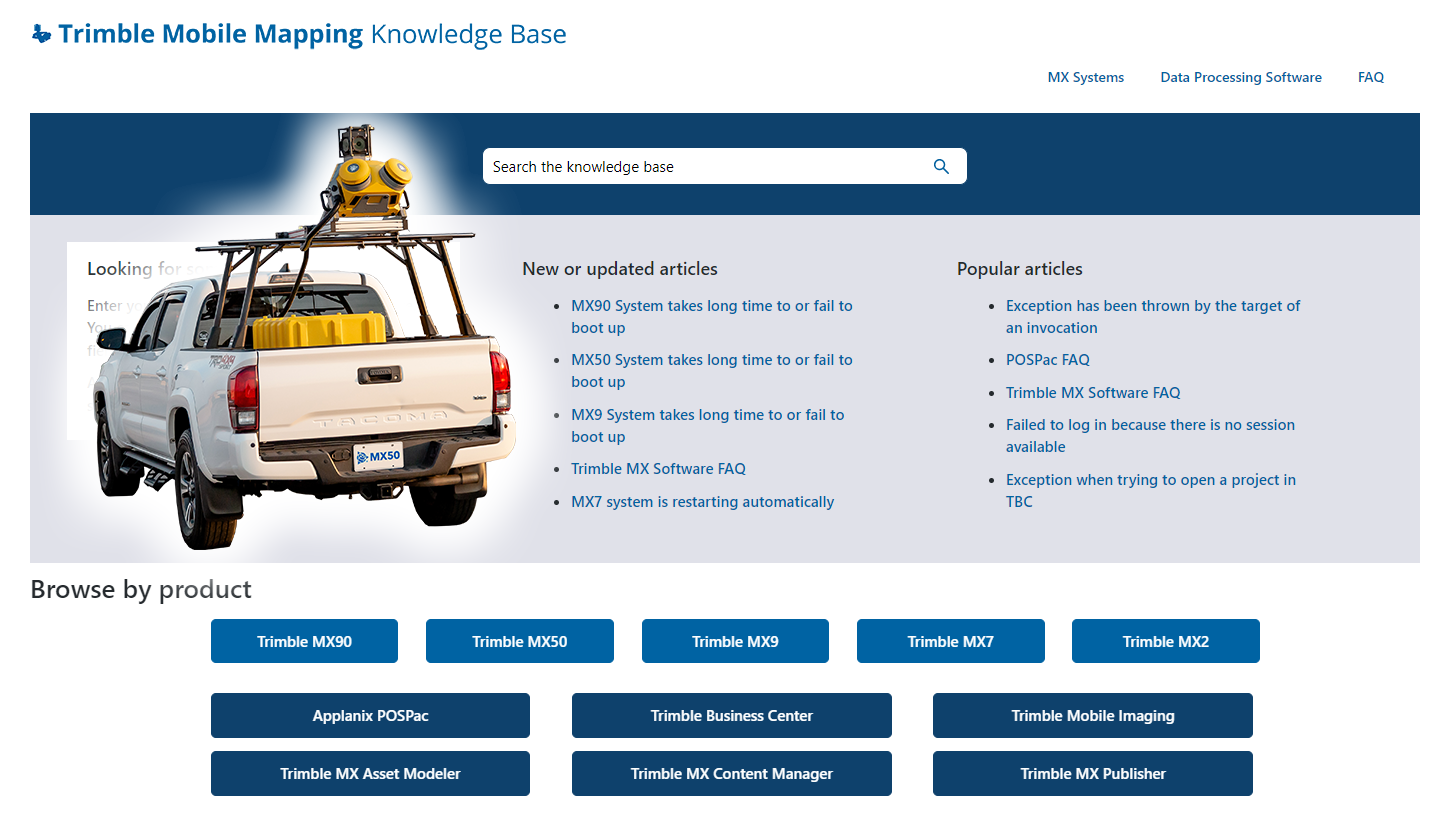The width and height of the screenshot is (1451, 818).
Task: Open the MX Systems menu
Action: (x=1085, y=77)
